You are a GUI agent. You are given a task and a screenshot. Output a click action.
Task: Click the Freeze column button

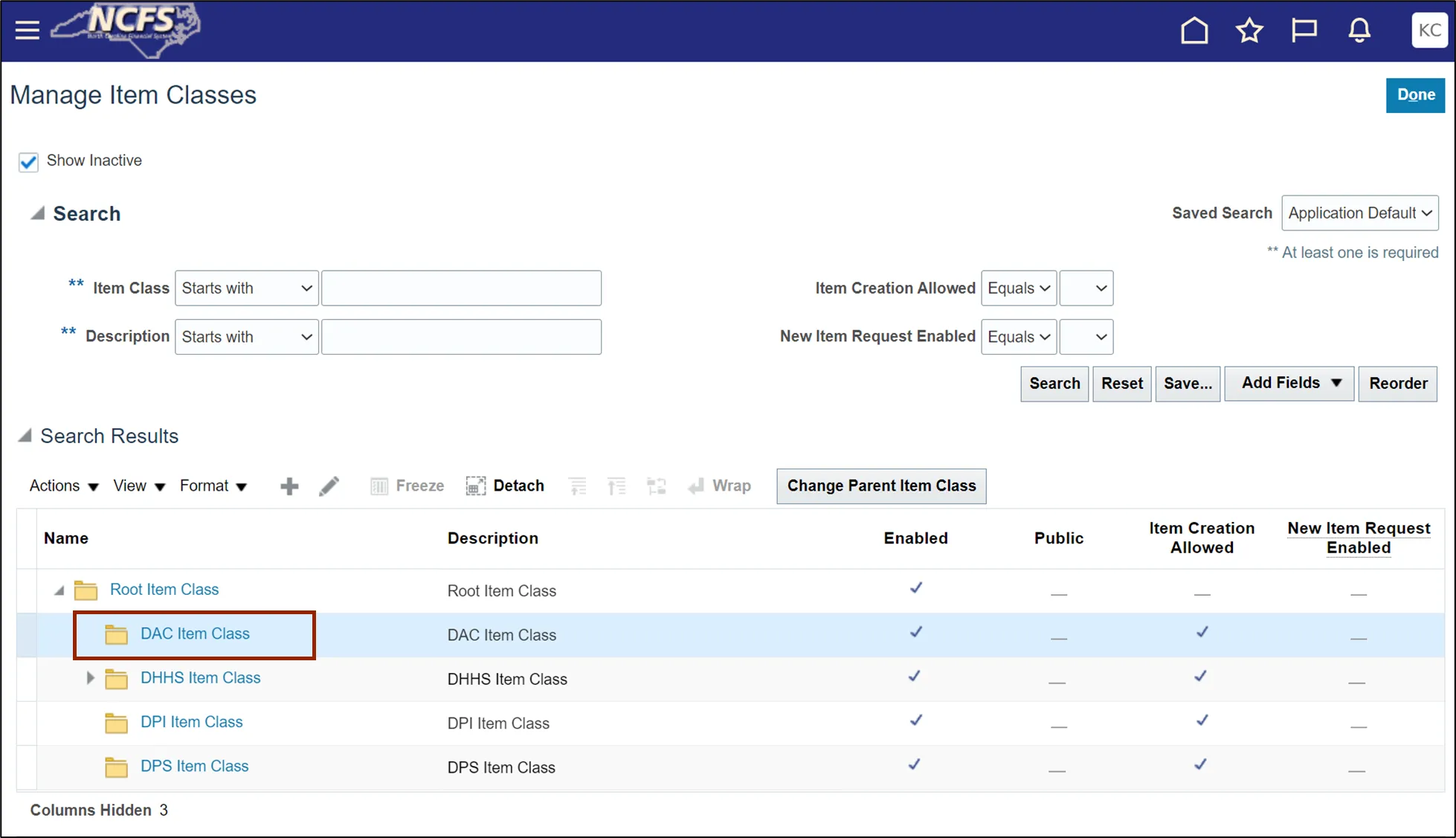coord(407,486)
